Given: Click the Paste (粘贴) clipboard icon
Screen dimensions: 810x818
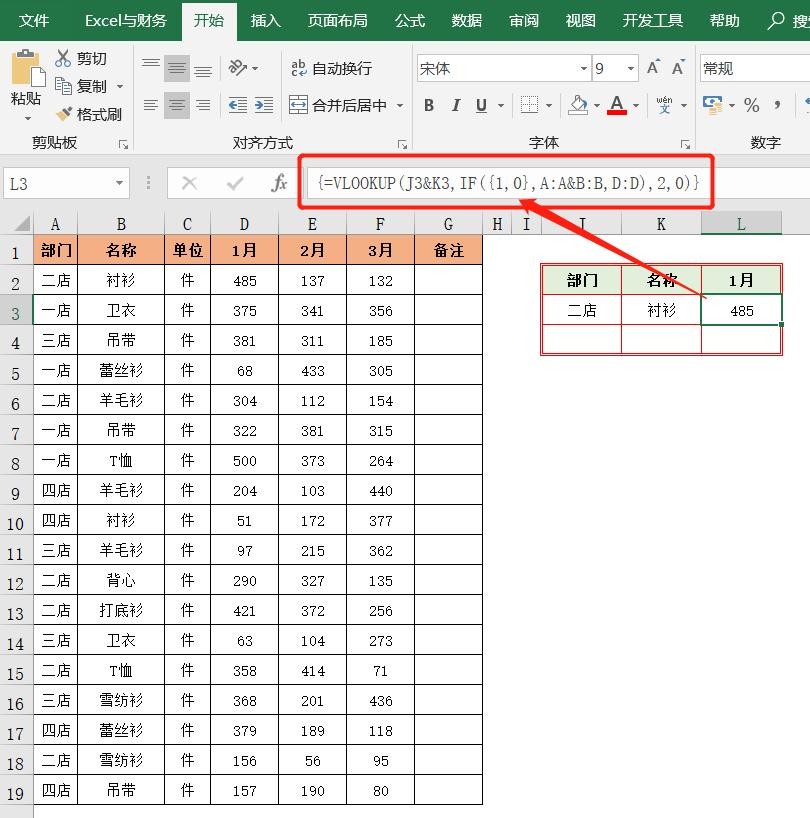Looking at the screenshot, I should [x=25, y=70].
